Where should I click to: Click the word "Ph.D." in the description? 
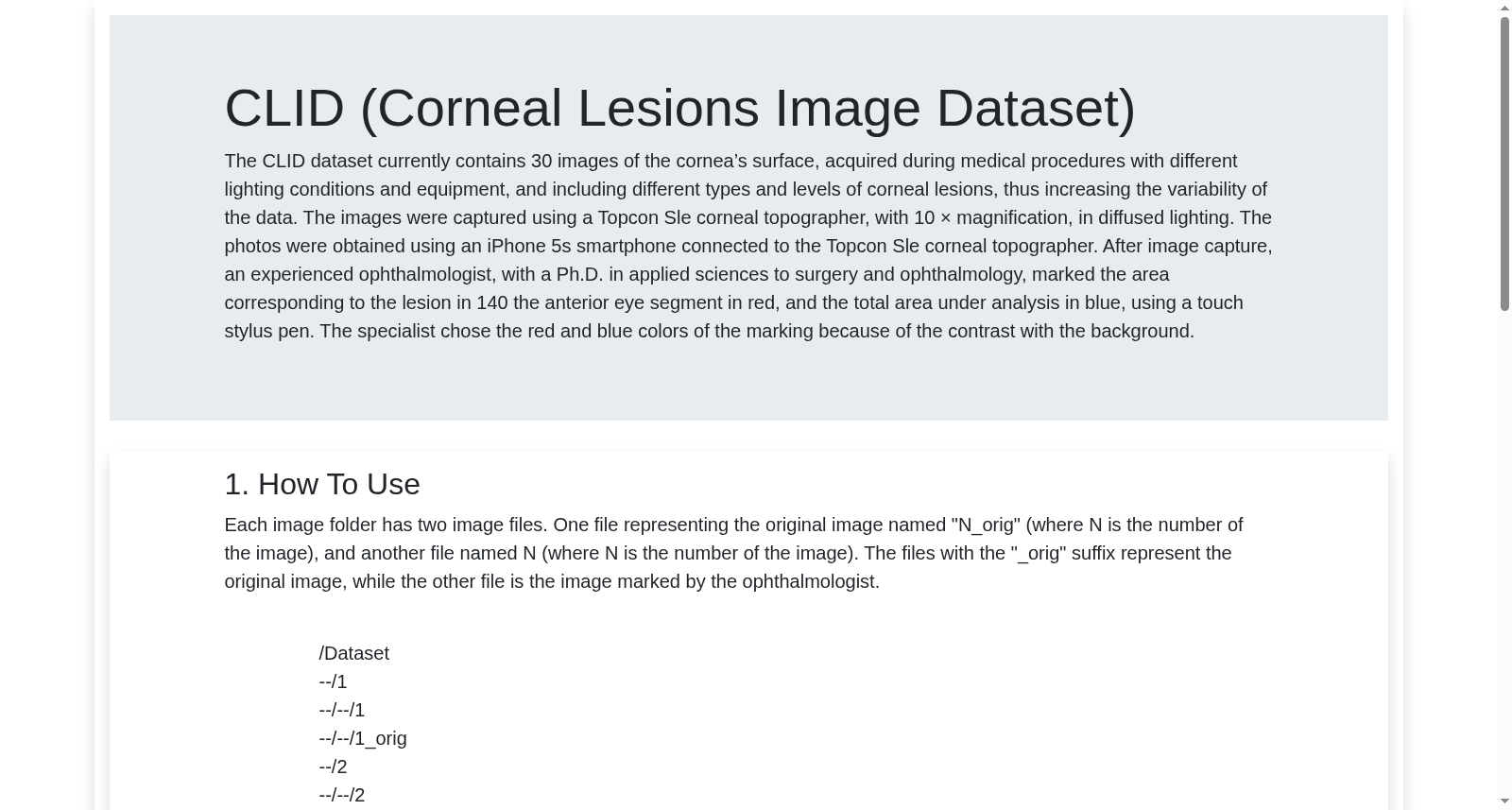[577, 274]
